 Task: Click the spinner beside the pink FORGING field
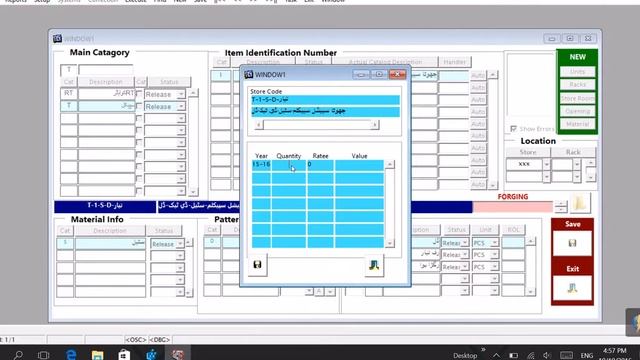561,207
